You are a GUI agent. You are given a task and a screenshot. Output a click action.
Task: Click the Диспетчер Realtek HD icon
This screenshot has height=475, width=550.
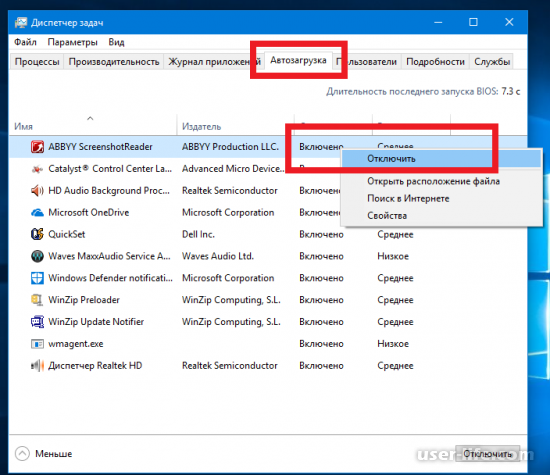point(37,366)
